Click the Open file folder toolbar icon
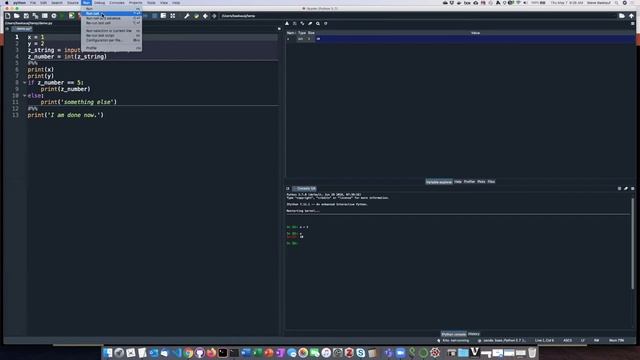 [x=17, y=16]
